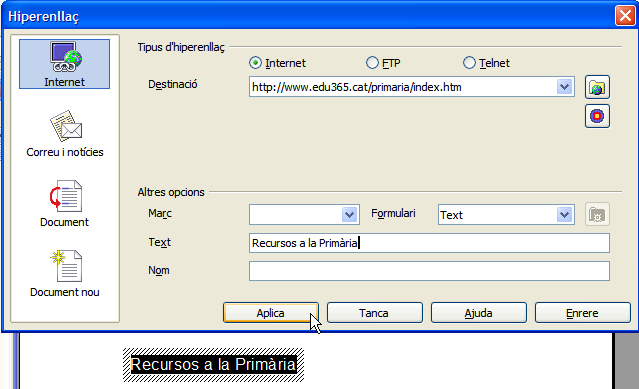Viewport: 639px width, 389px height.
Task: Focus the Text field with Recursos a la Primària
Action: 429,243
